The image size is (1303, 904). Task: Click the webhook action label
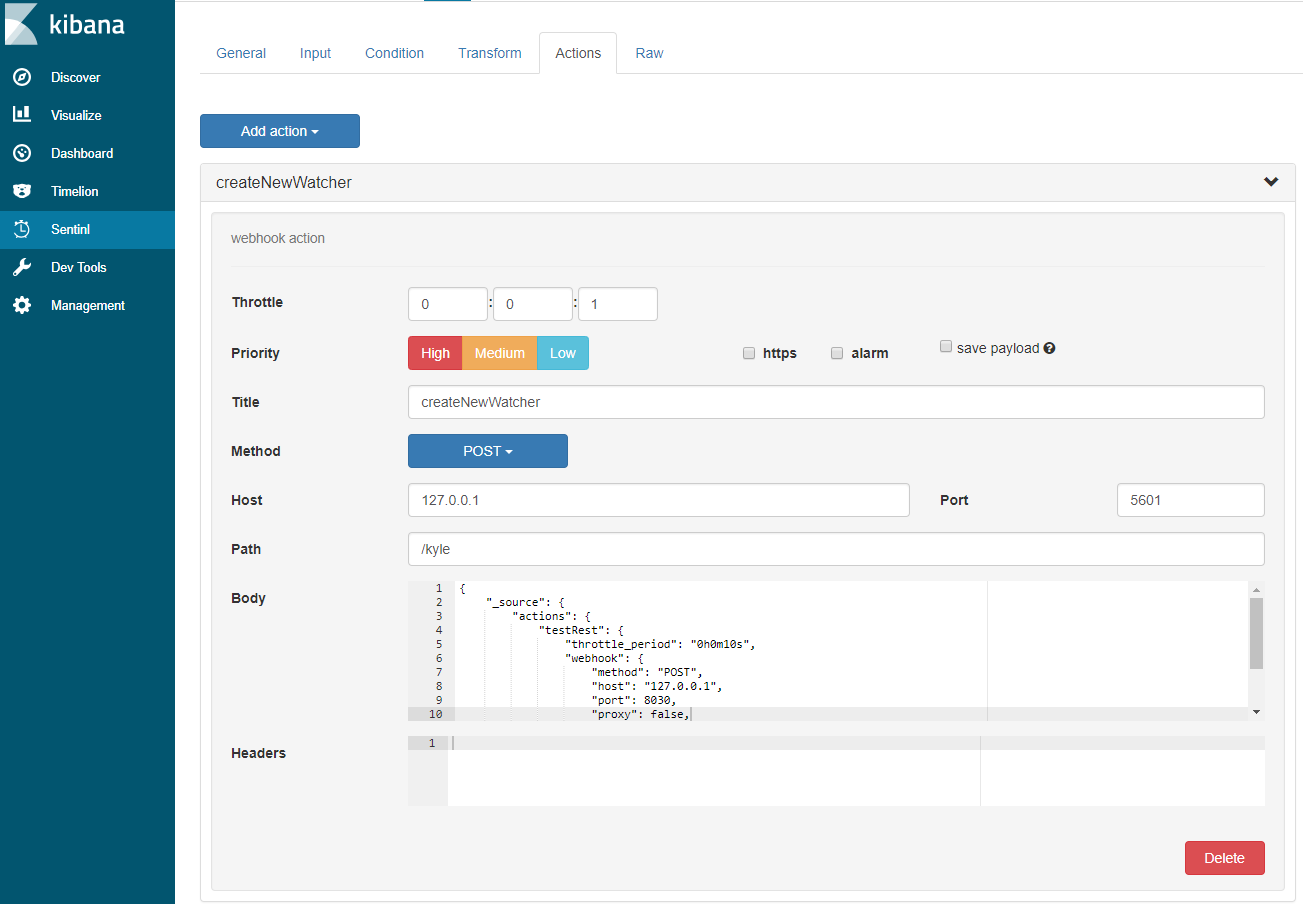[278, 238]
